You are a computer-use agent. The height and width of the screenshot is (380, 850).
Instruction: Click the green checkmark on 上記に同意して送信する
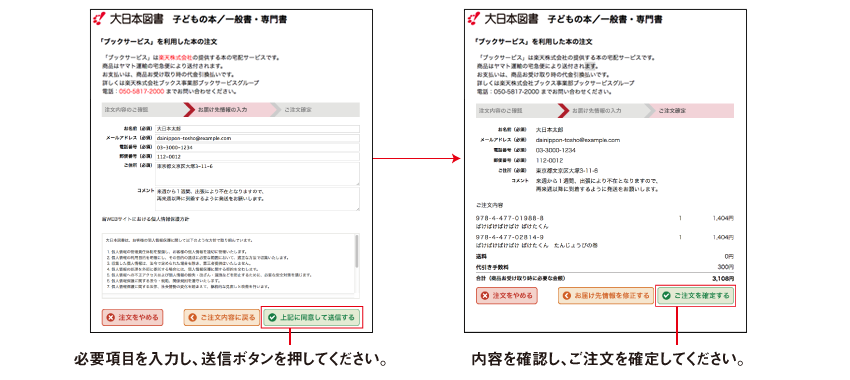coord(272,318)
